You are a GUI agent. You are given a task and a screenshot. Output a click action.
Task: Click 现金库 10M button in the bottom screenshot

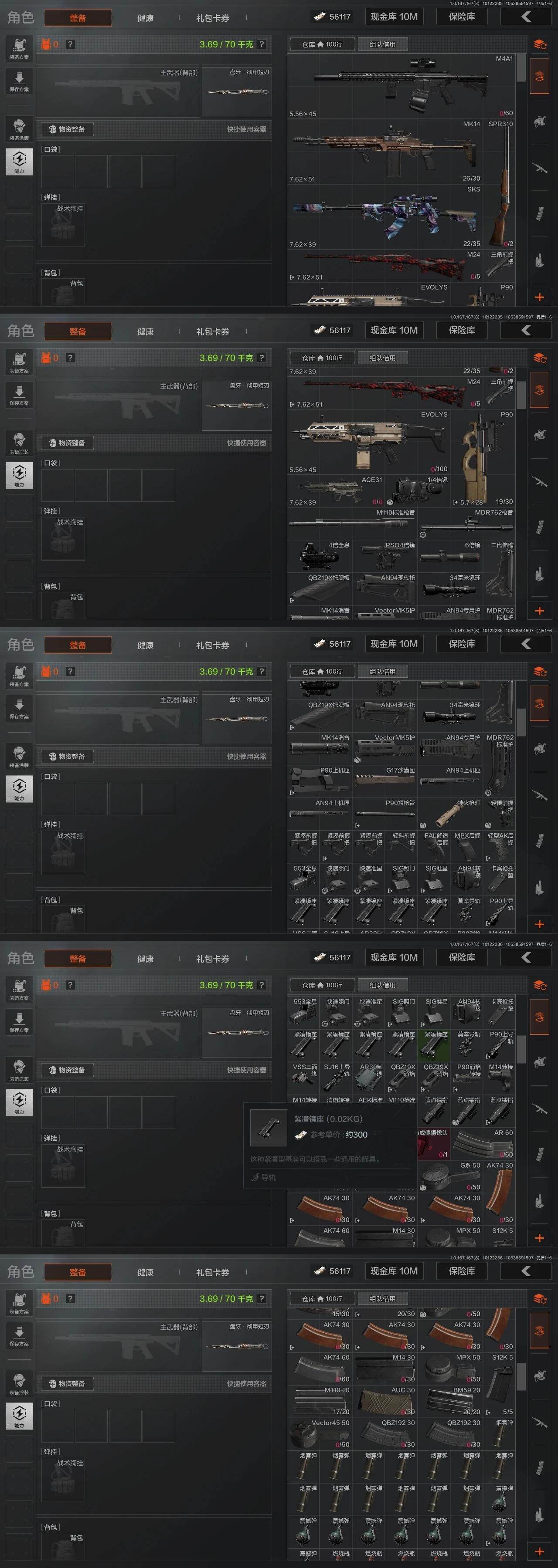(394, 1271)
